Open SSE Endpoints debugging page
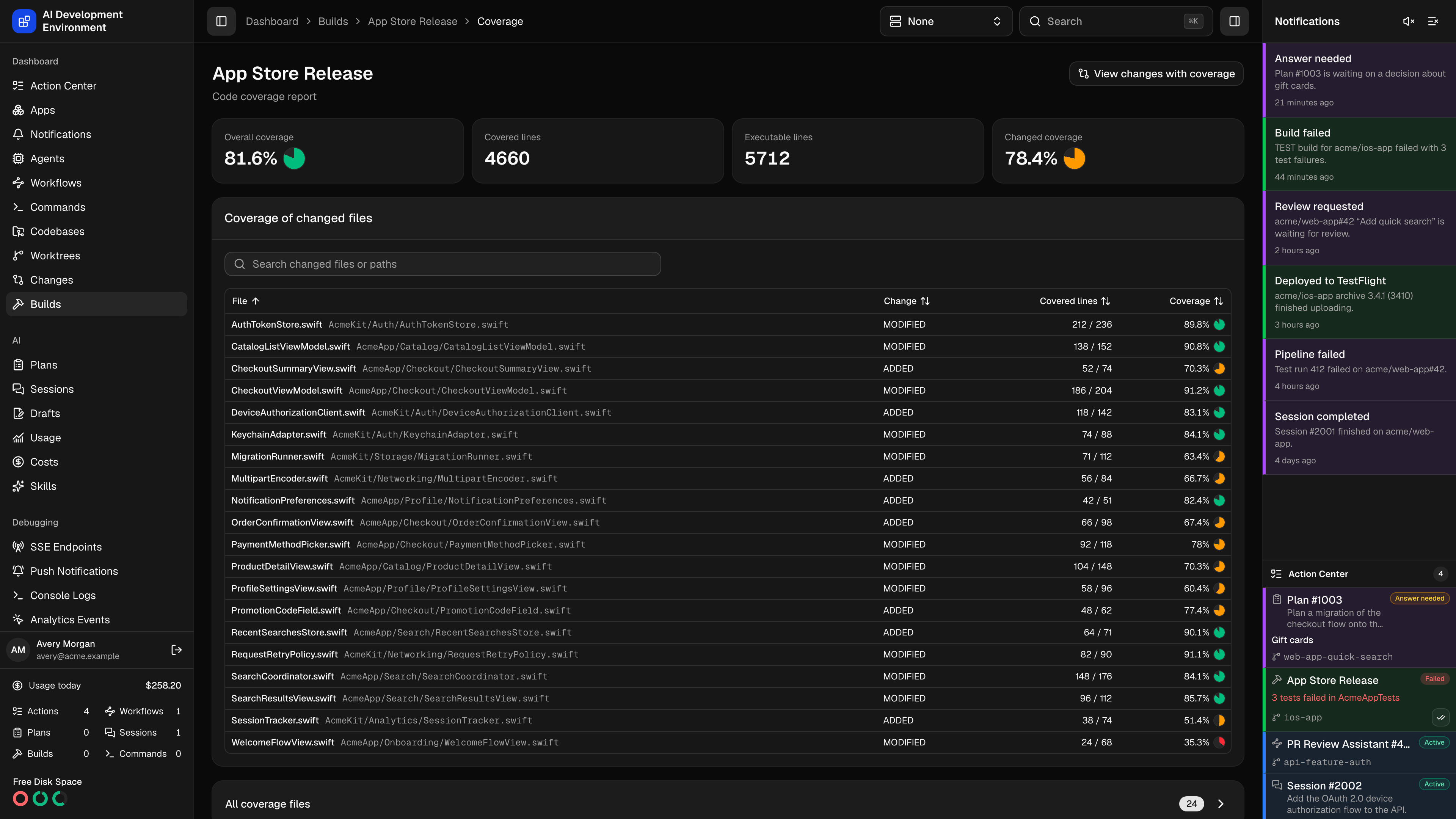Screen dimensions: 1456x819 click(97, 547)
